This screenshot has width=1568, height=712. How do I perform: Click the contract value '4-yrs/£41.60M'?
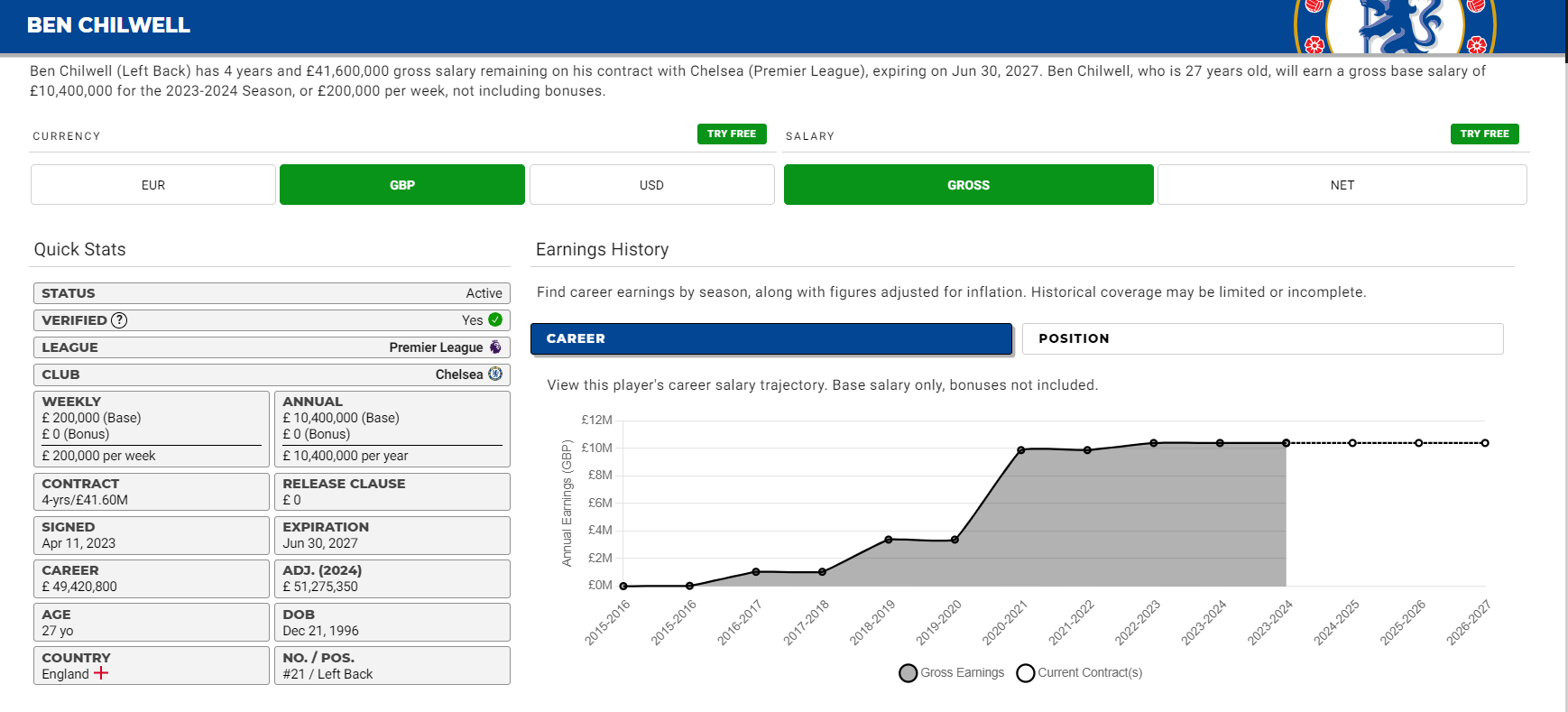tap(85, 500)
